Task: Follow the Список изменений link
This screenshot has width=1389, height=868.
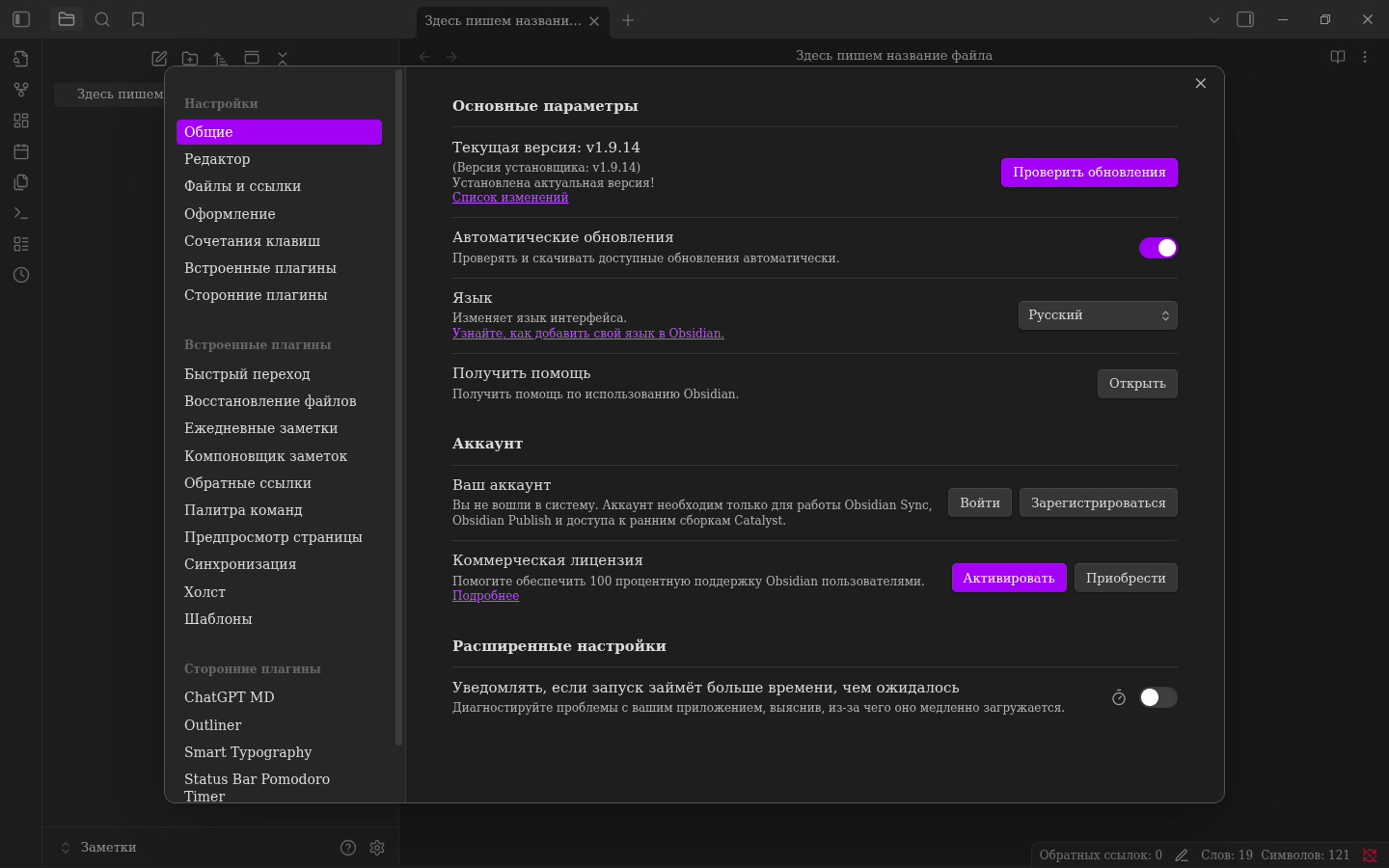Action: tap(510, 198)
